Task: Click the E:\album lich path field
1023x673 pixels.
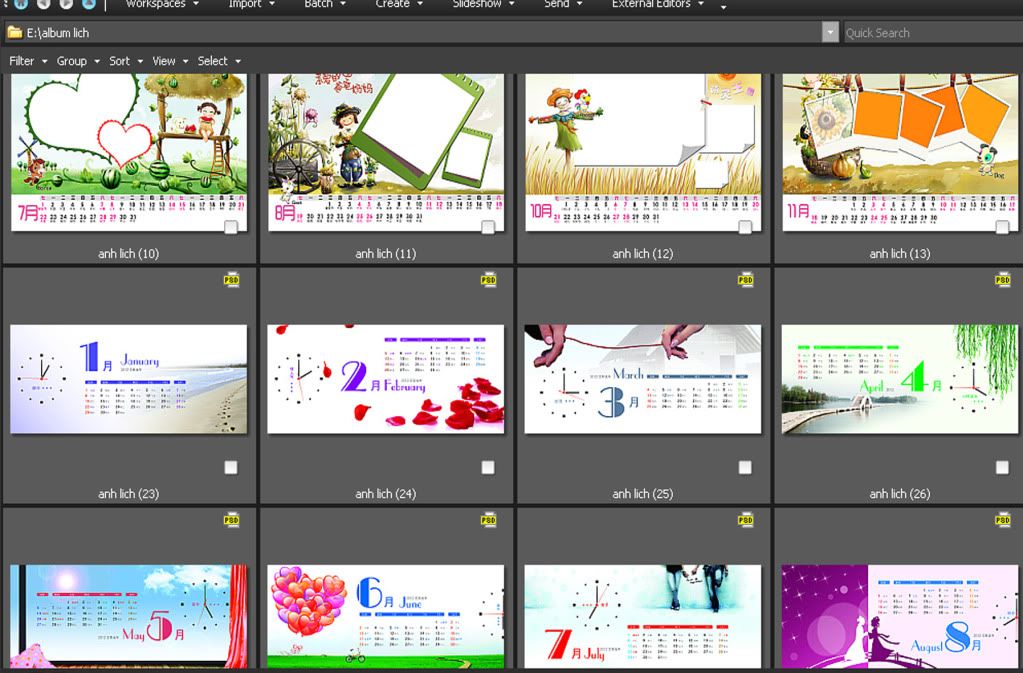Action: 413,32
